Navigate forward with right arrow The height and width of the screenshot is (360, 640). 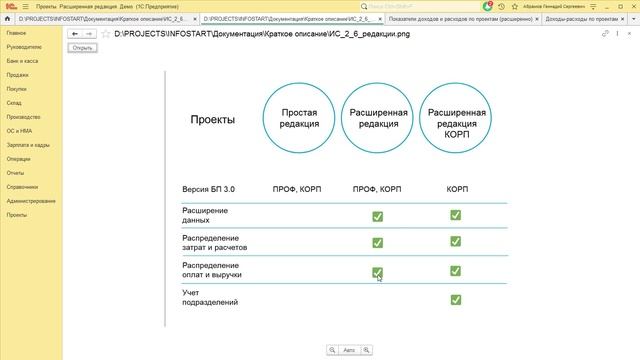pyautogui.click(x=89, y=34)
